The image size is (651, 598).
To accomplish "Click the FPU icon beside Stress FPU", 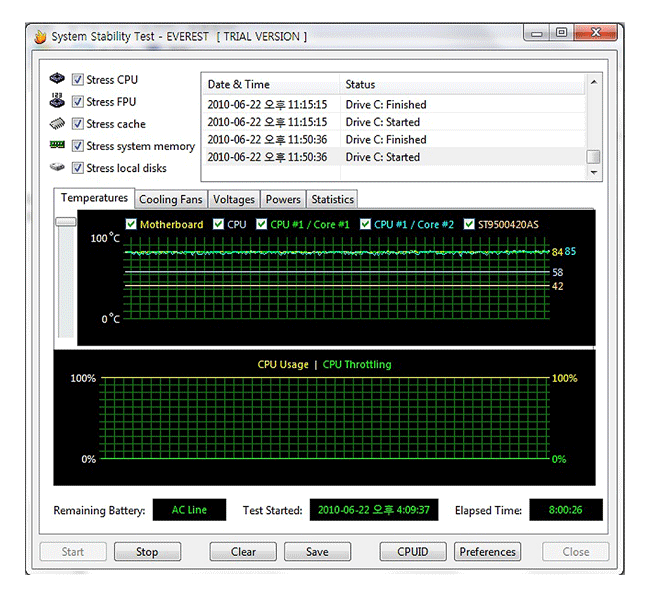I will 57,100.
